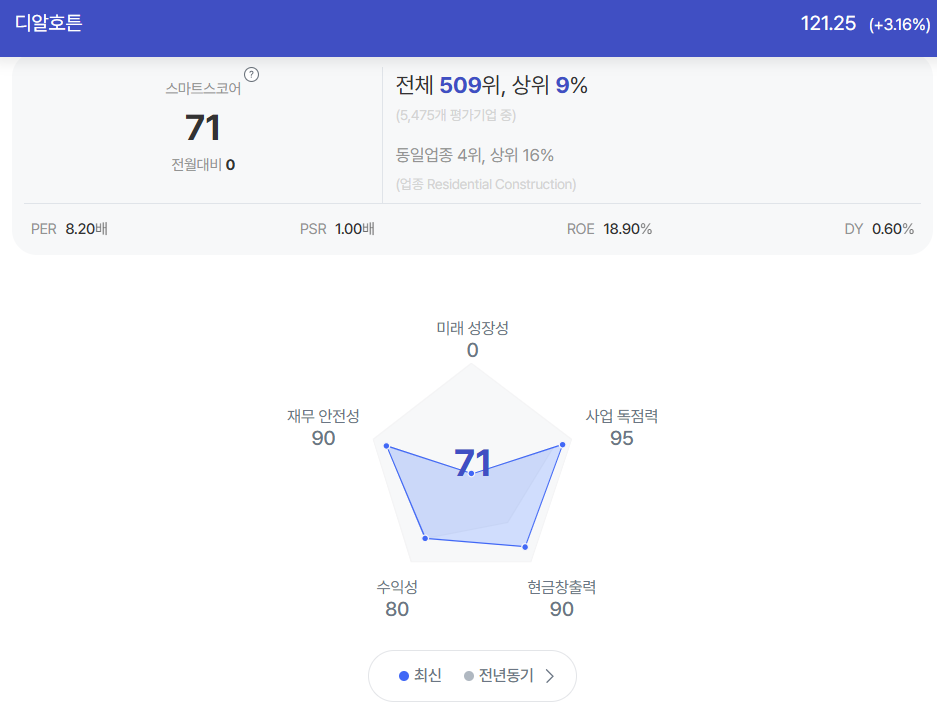
Task: Select the ROE 18.90% metric
Action: 609,229
